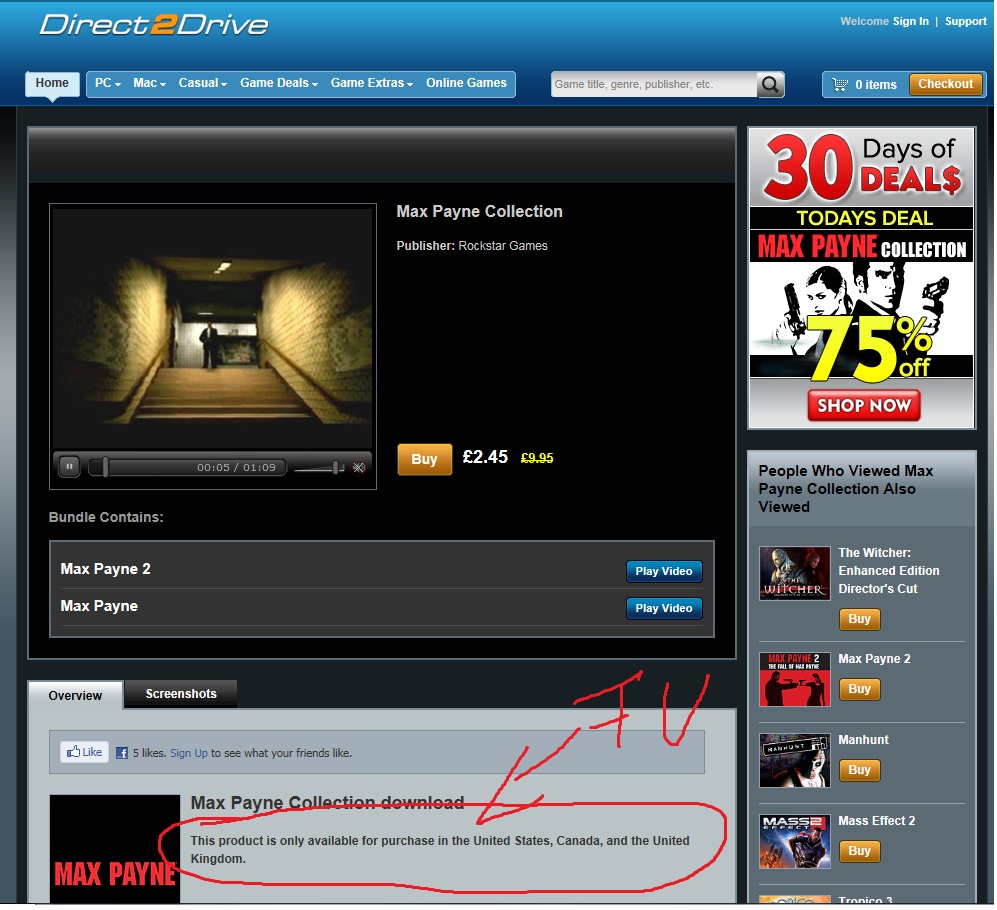The height and width of the screenshot is (910, 997).
Task: Click the Max Payne Collection product heading
Action: pyautogui.click(x=479, y=211)
